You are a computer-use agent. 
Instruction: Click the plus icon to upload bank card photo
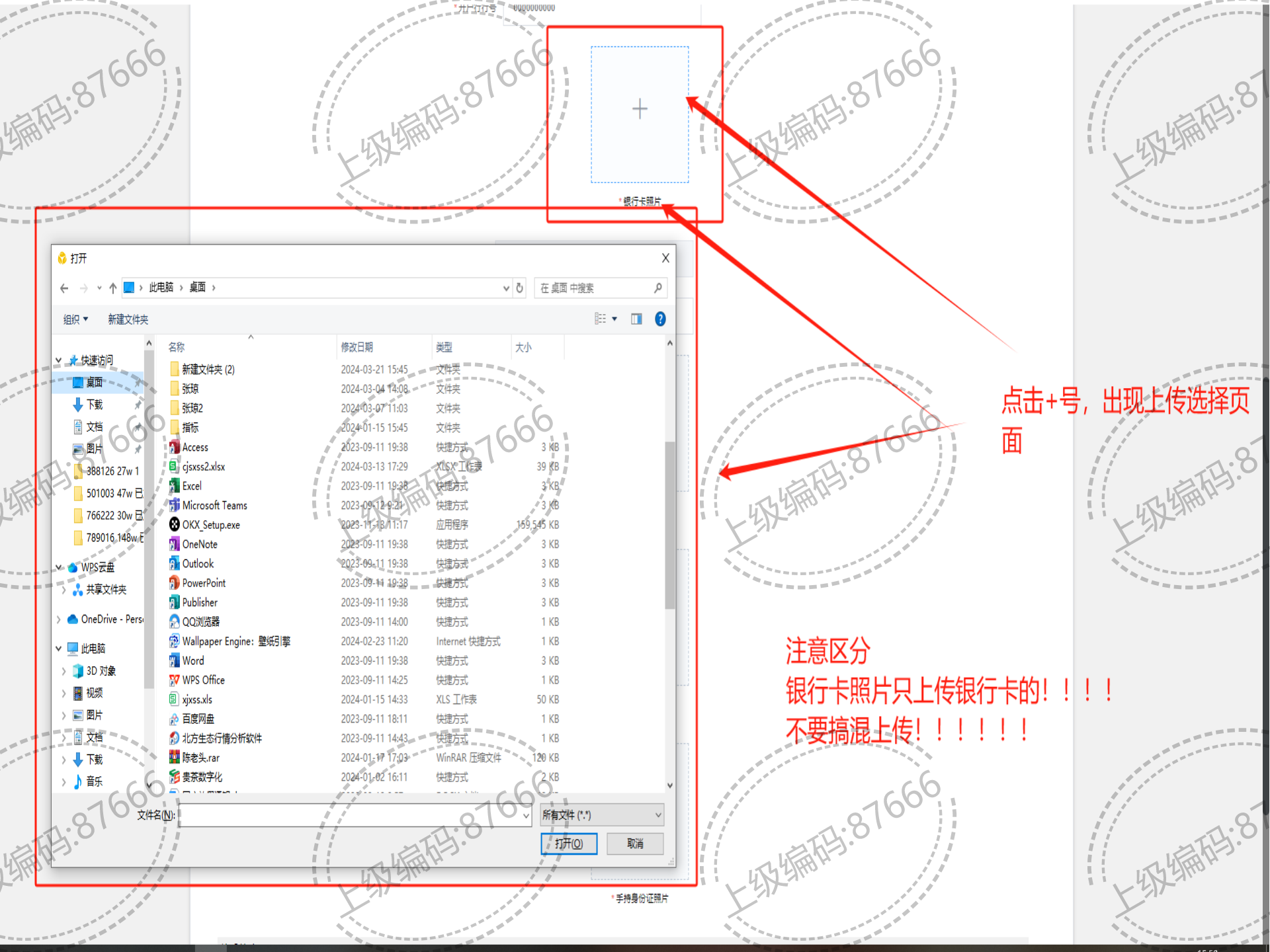coord(640,109)
